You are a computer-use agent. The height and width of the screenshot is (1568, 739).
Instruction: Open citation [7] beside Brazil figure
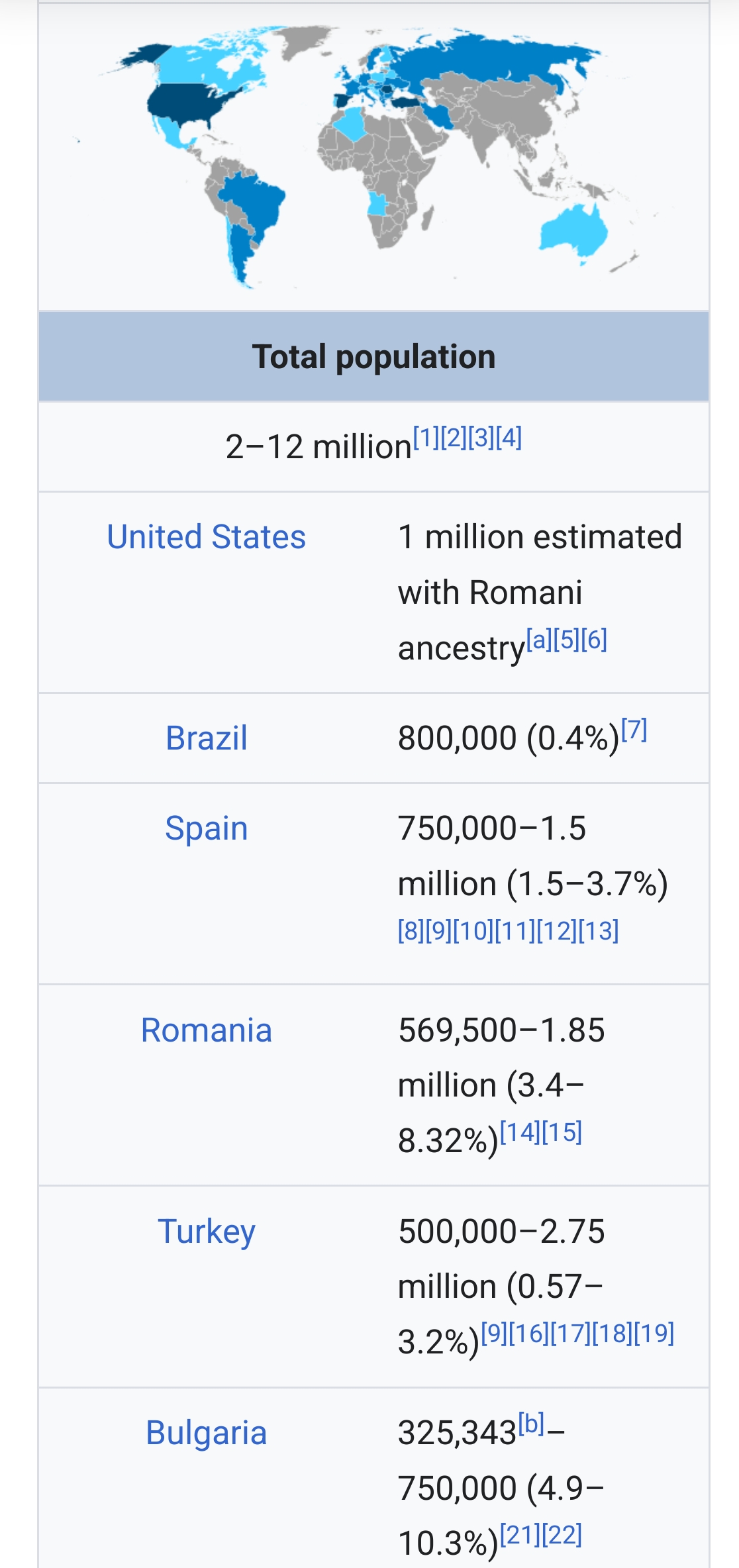tap(634, 729)
